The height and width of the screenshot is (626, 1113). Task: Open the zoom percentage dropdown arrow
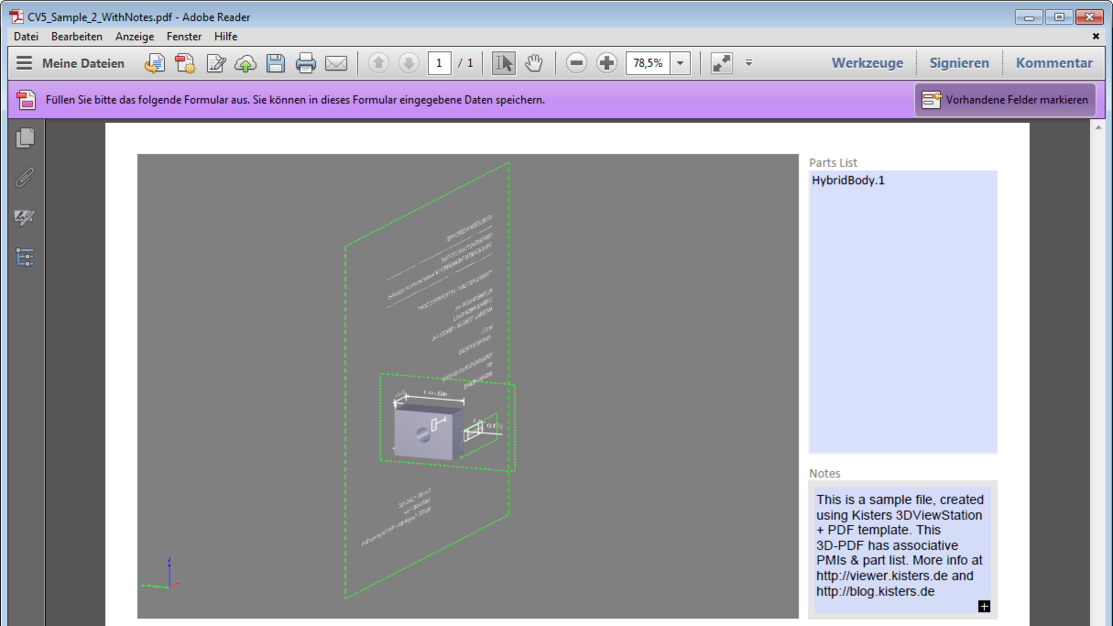click(680, 63)
